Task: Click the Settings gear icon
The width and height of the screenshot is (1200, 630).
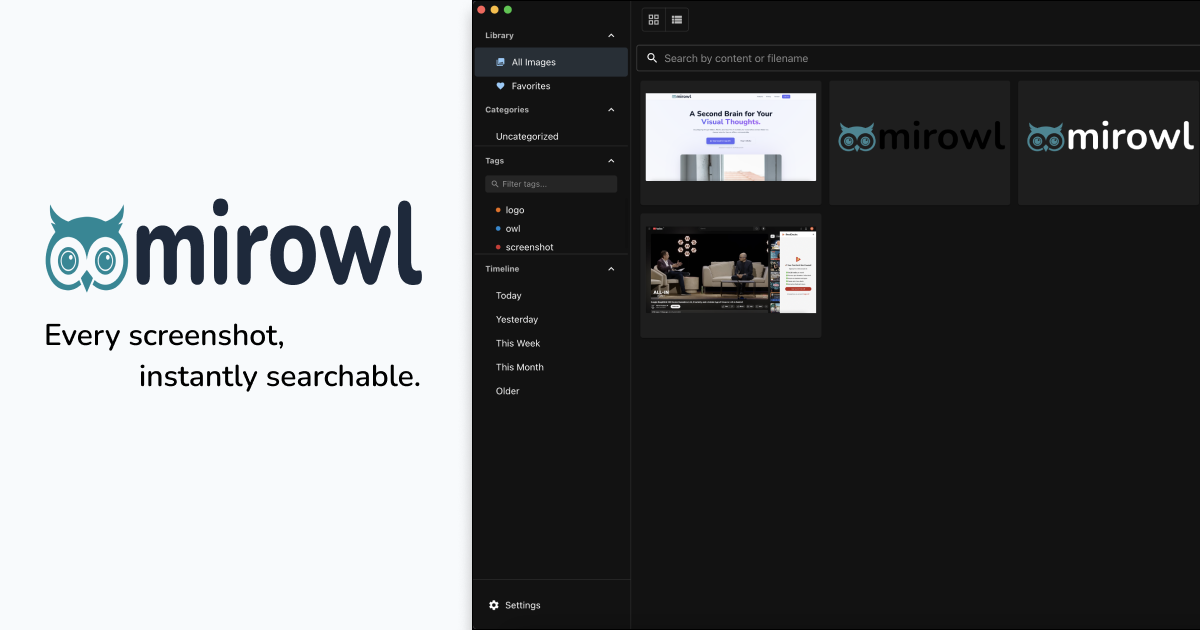Action: [494, 605]
